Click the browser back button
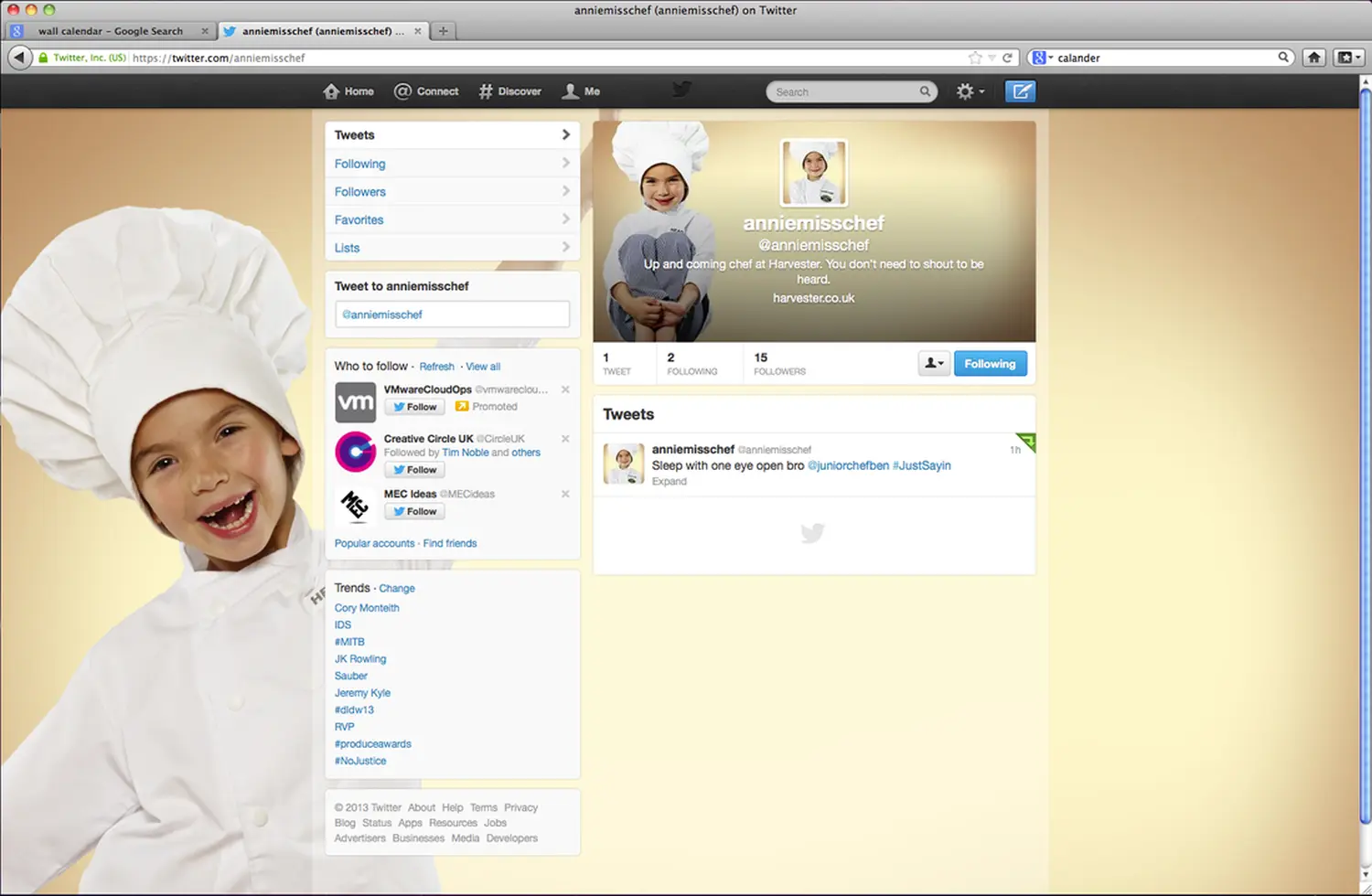The image size is (1372, 896). coord(19,58)
